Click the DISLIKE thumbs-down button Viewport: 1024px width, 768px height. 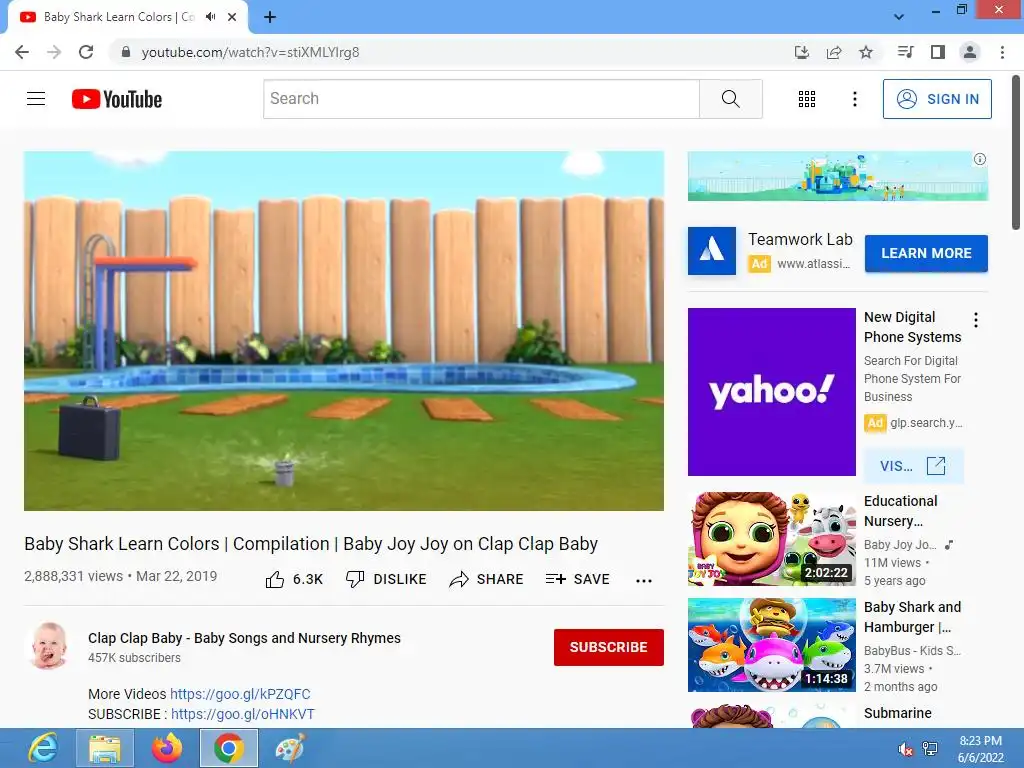(x=386, y=579)
